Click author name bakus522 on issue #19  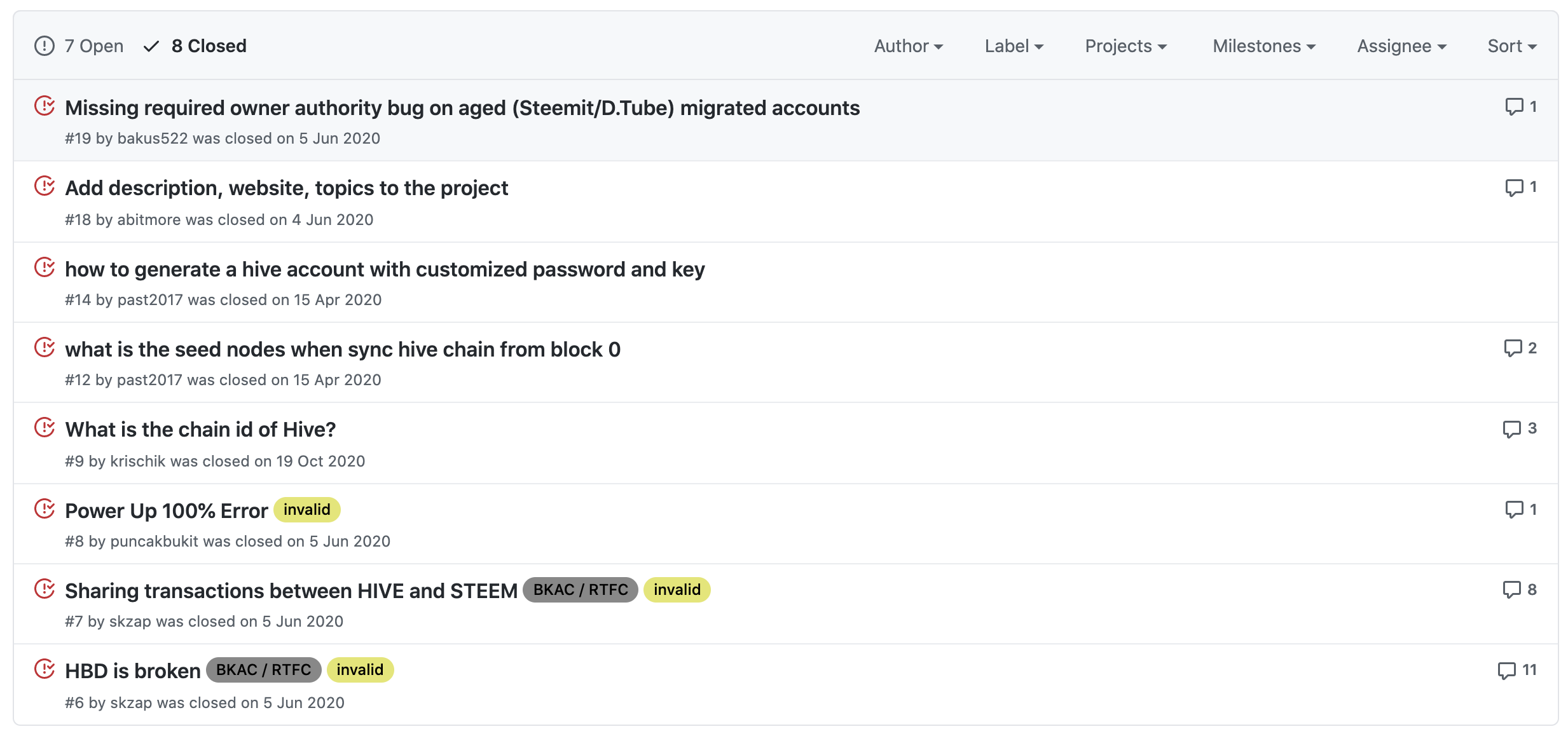[152, 139]
